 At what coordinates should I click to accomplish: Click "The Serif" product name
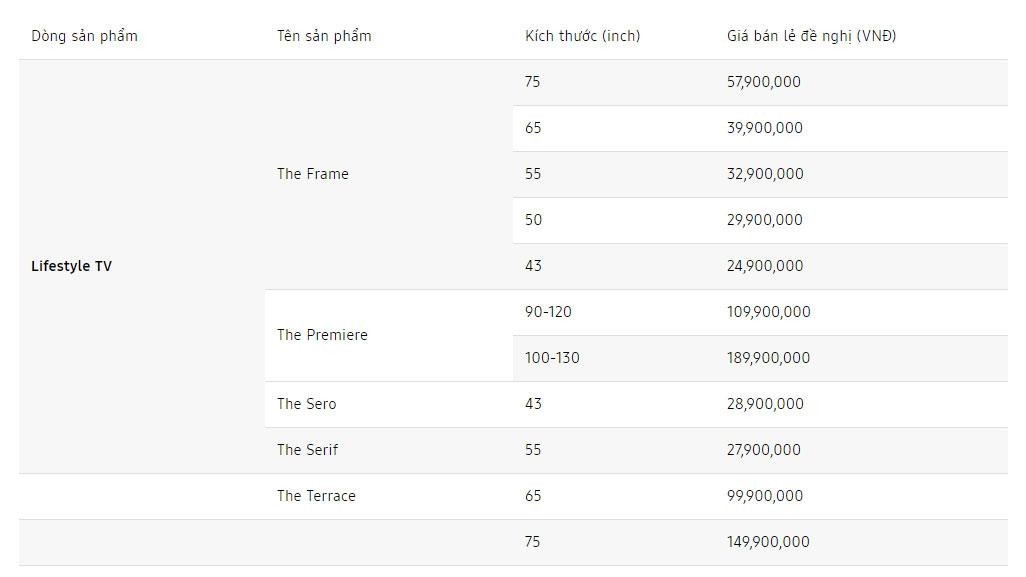coord(307,450)
